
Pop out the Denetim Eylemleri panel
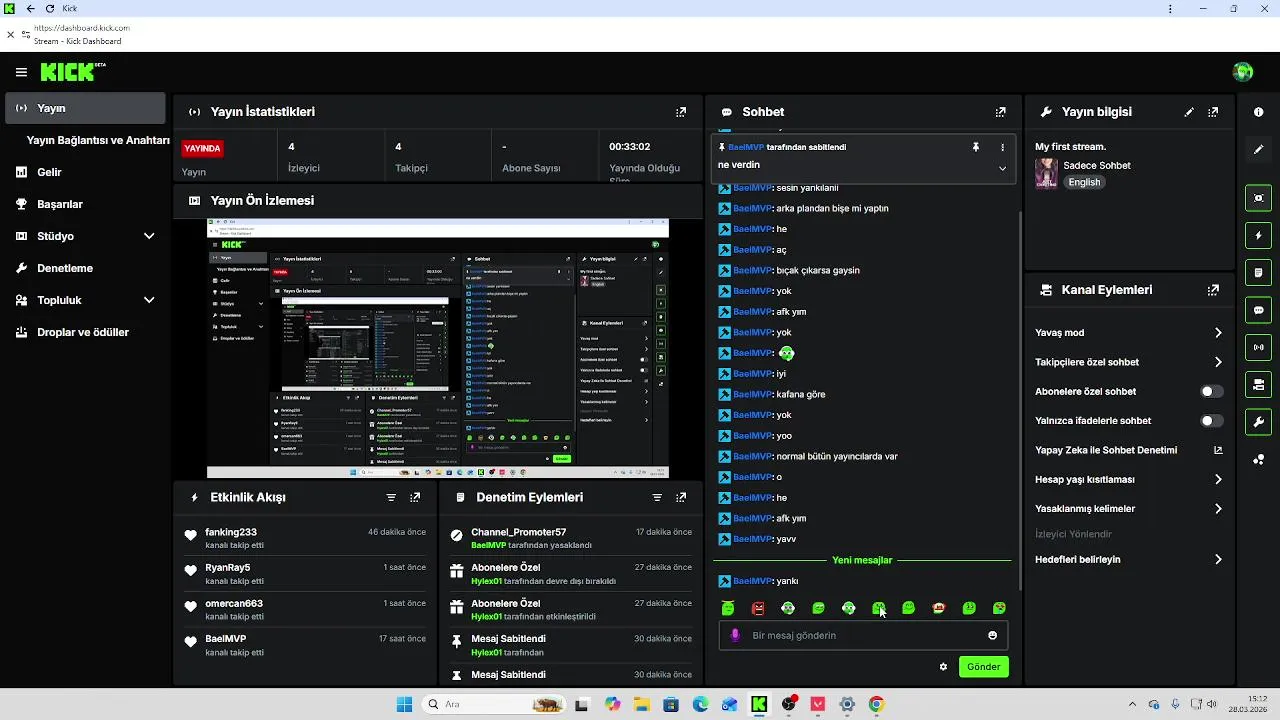(681, 497)
